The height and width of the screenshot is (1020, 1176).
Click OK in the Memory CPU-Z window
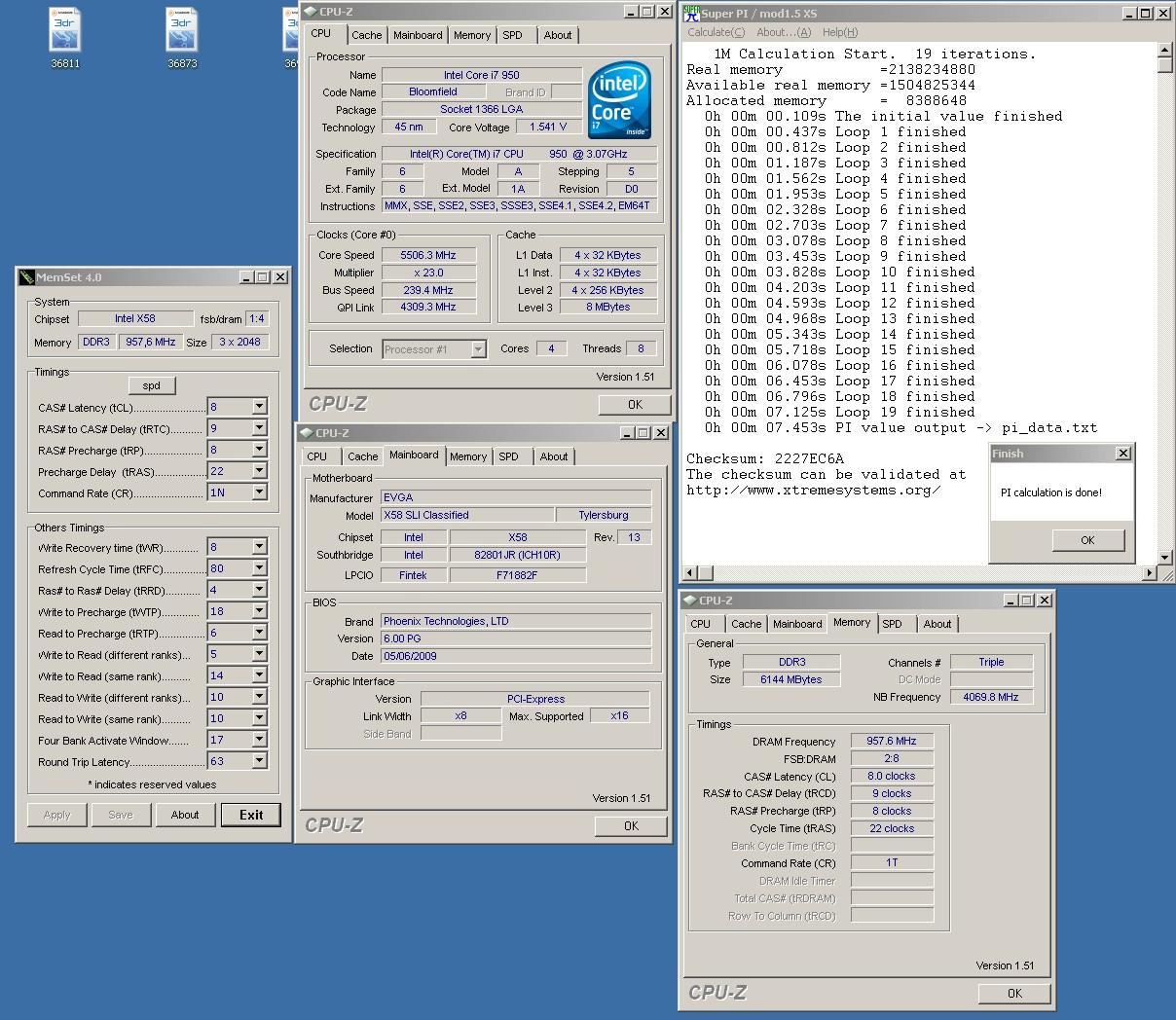point(1014,993)
